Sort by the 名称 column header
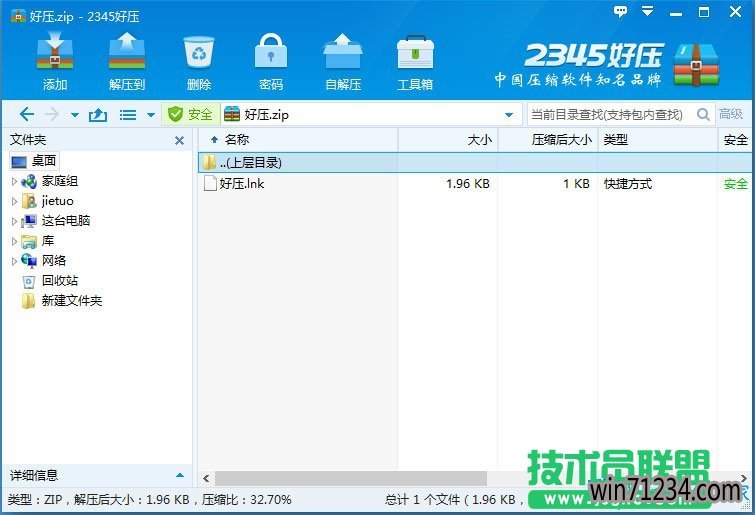The height and width of the screenshot is (515, 755). click(298, 140)
